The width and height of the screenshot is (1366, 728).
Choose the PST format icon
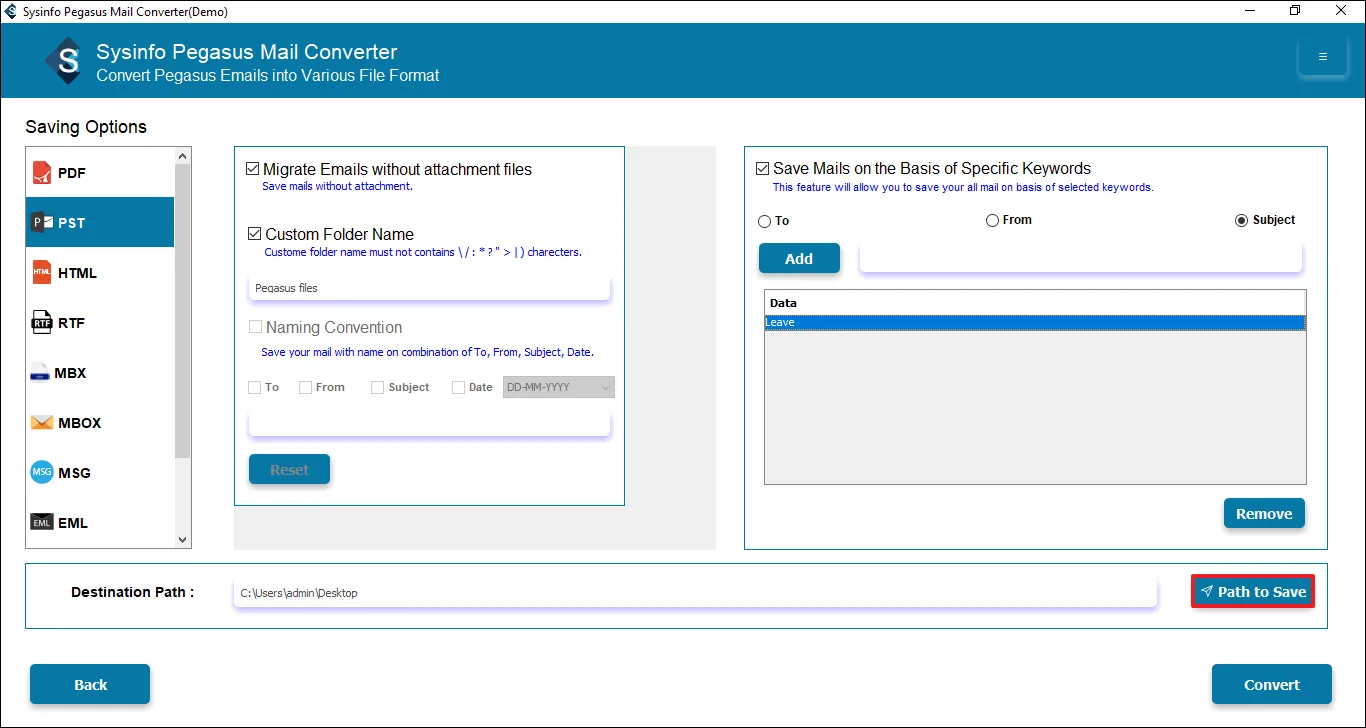coord(42,223)
